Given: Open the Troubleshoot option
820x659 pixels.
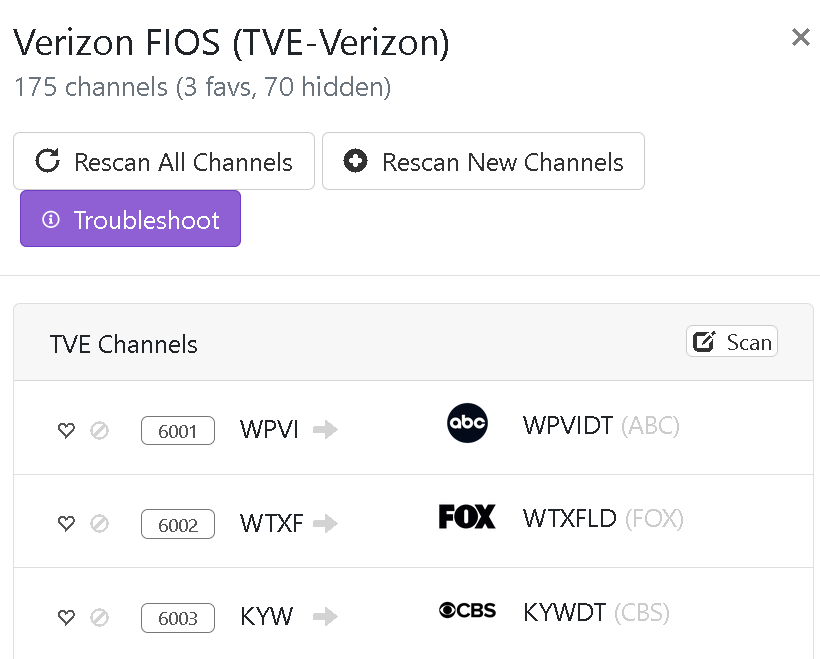Looking at the screenshot, I should [x=131, y=219].
